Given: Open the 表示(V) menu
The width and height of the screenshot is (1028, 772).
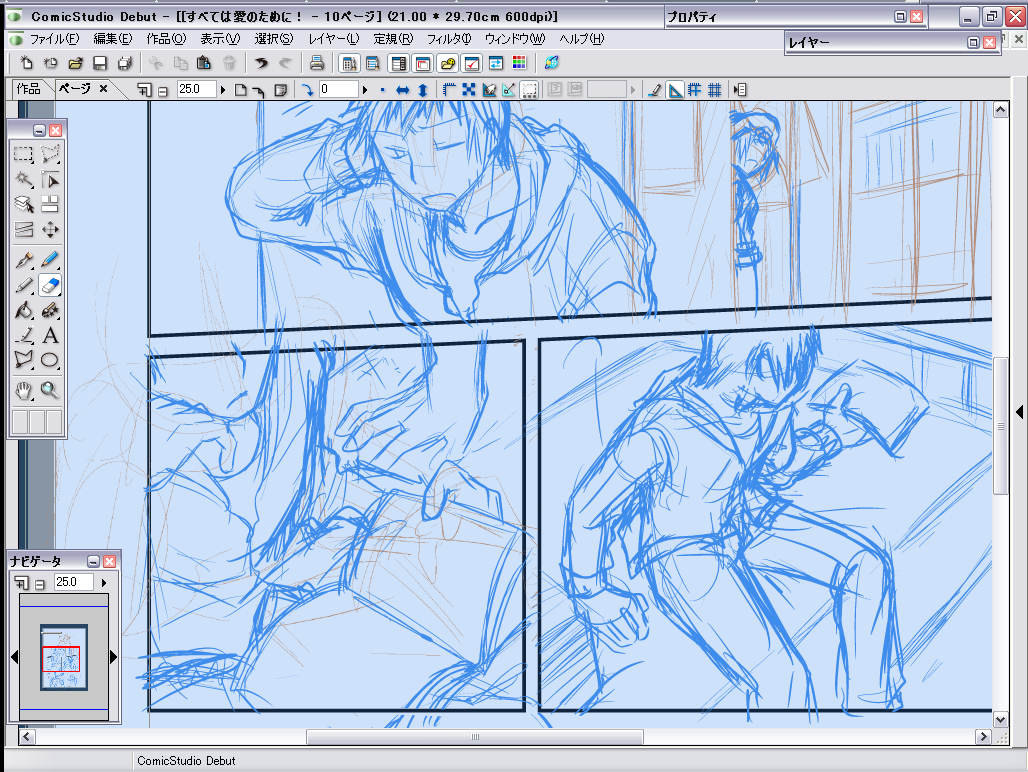Looking at the screenshot, I should [220, 39].
